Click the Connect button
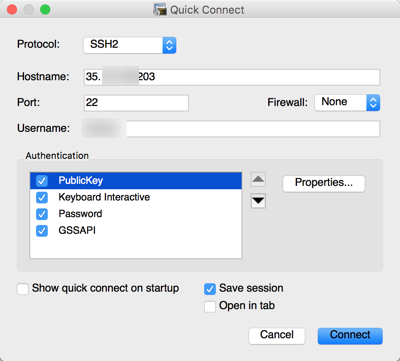Screen dimensions: 400x361 pos(350,336)
